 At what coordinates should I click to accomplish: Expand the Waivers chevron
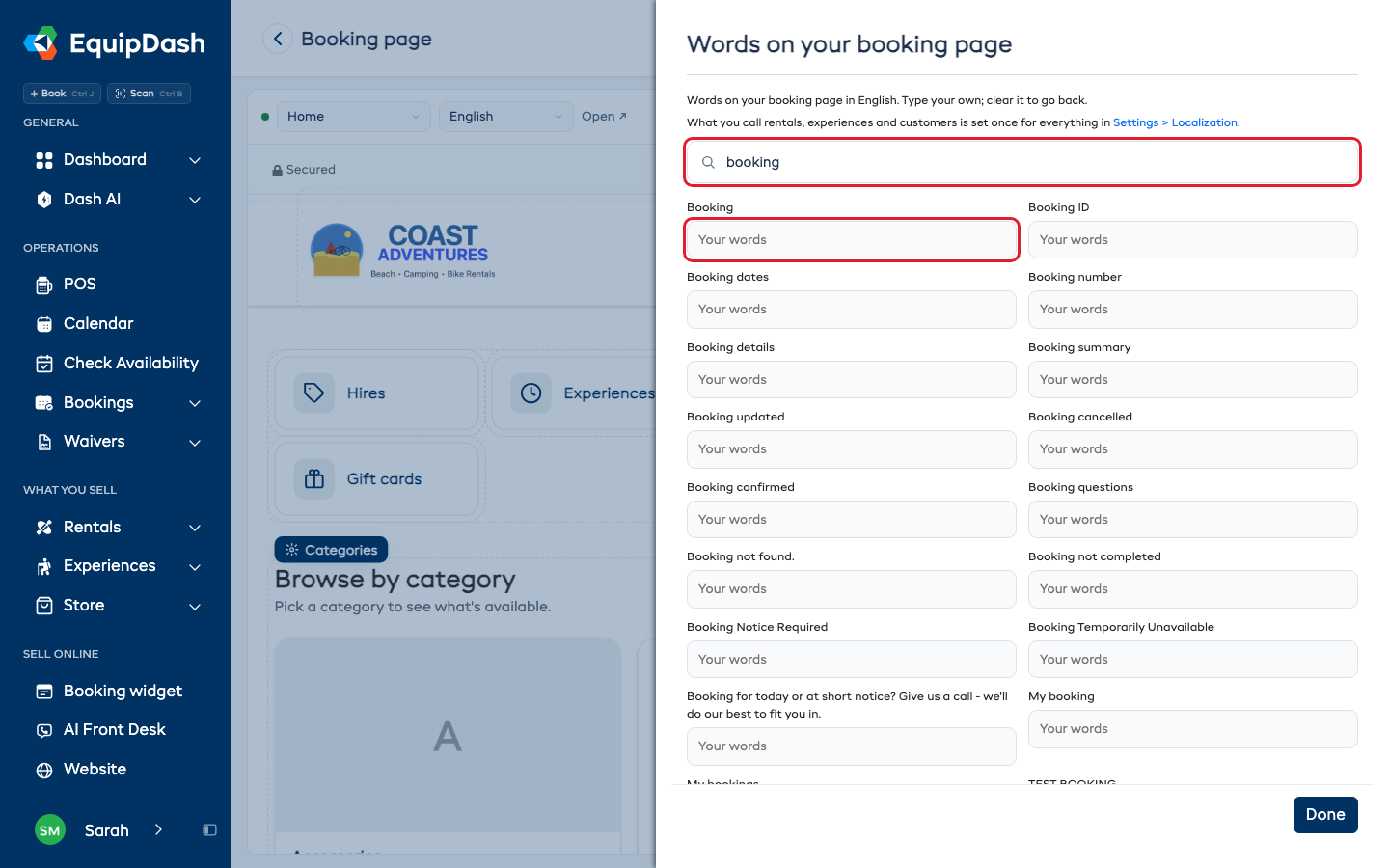click(x=195, y=443)
